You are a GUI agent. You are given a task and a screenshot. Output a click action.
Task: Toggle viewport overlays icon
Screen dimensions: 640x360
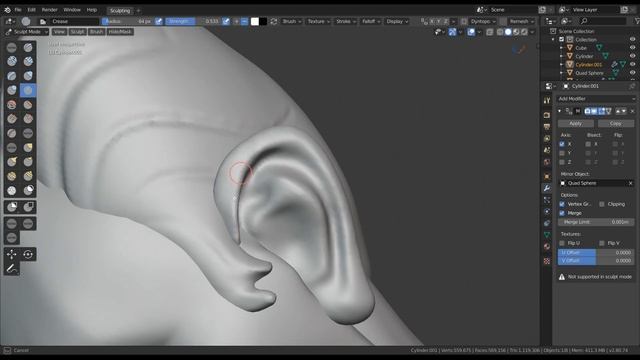pos(471,32)
